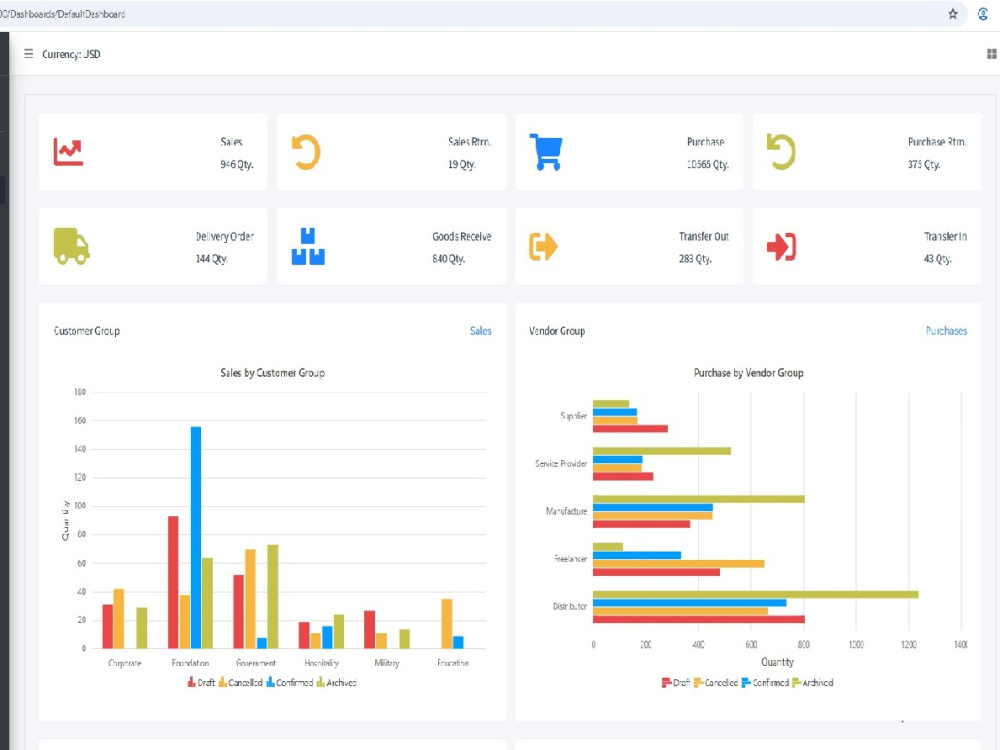Click the '840 Qty.' goods receive value

pyautogui.click(x=448, y=258)
